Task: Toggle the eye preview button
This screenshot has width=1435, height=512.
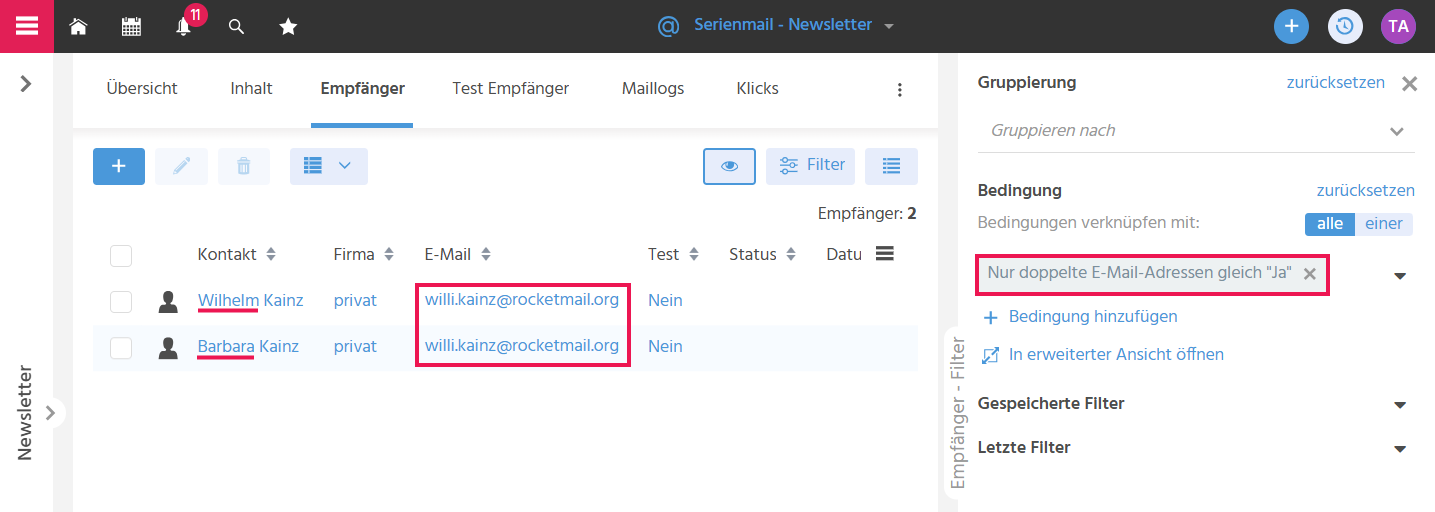Action: pyautogui.click(x=729, y=166)
